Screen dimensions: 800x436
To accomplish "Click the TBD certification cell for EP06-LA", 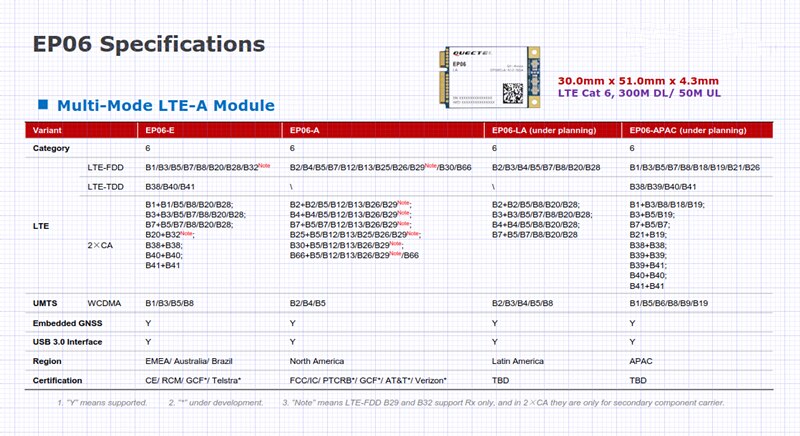I will (501, 381).
